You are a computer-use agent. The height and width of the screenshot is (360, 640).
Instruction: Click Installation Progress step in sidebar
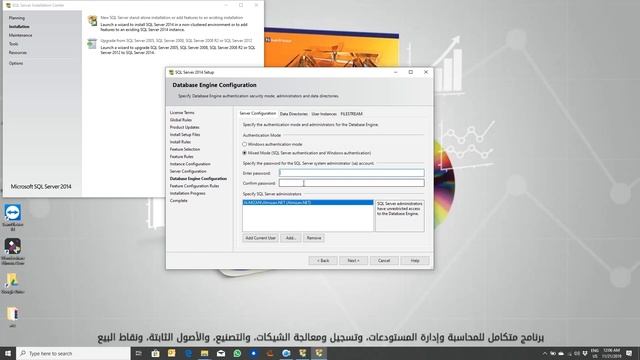tap(188, 193)
